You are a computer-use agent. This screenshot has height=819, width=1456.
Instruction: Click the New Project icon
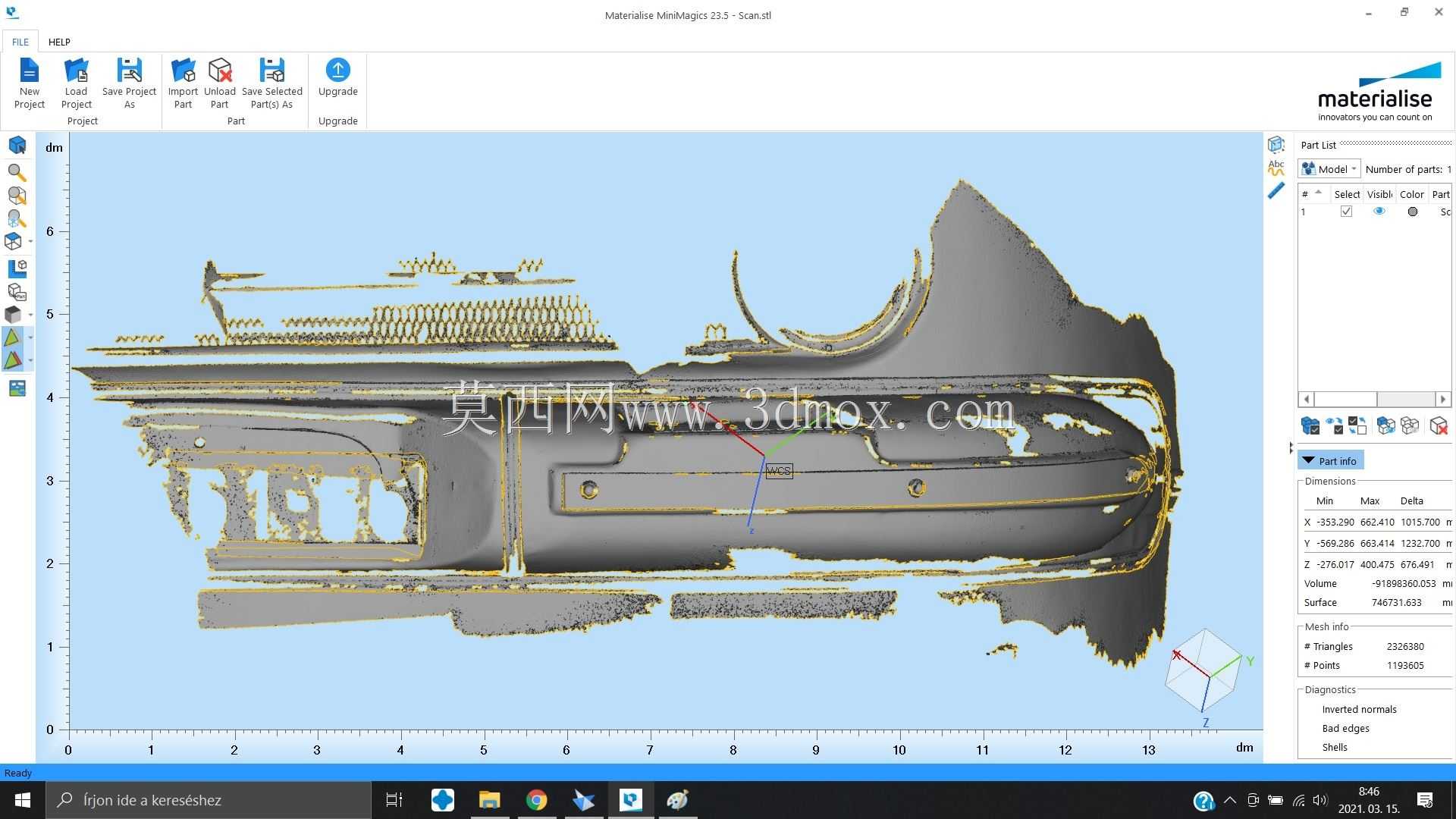click(29, 71)
